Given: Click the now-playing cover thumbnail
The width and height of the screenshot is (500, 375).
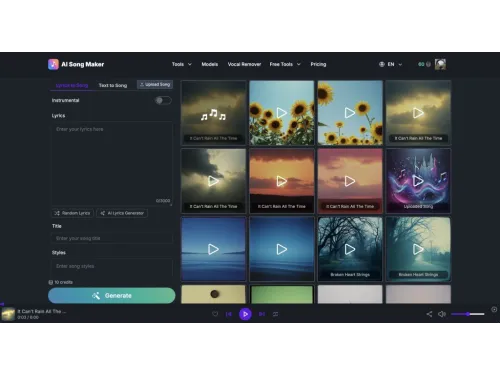Looking at the screenshot, I should point(8,314).
